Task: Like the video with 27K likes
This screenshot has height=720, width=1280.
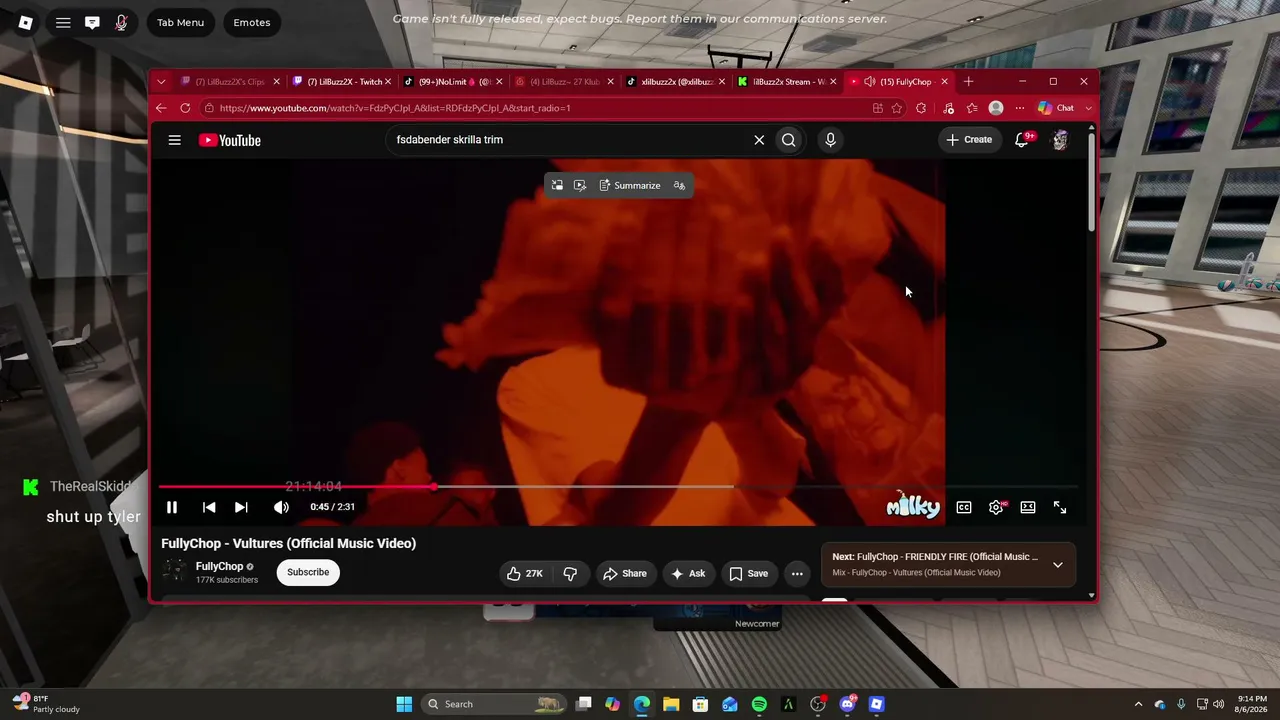Action: coord(525,573)
